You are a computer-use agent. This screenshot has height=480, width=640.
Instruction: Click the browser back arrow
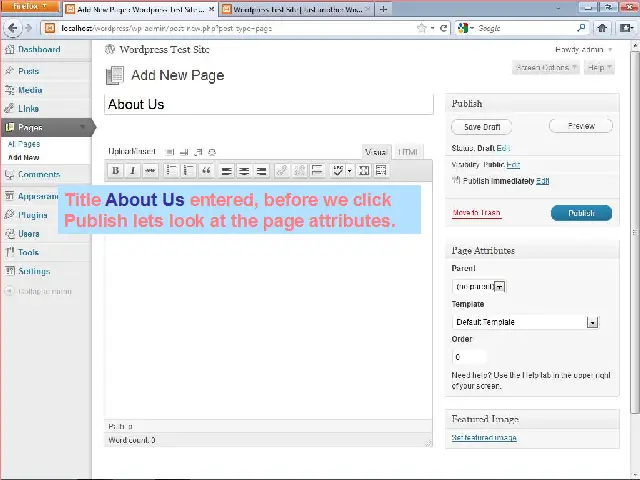click(x=13, y=28)
